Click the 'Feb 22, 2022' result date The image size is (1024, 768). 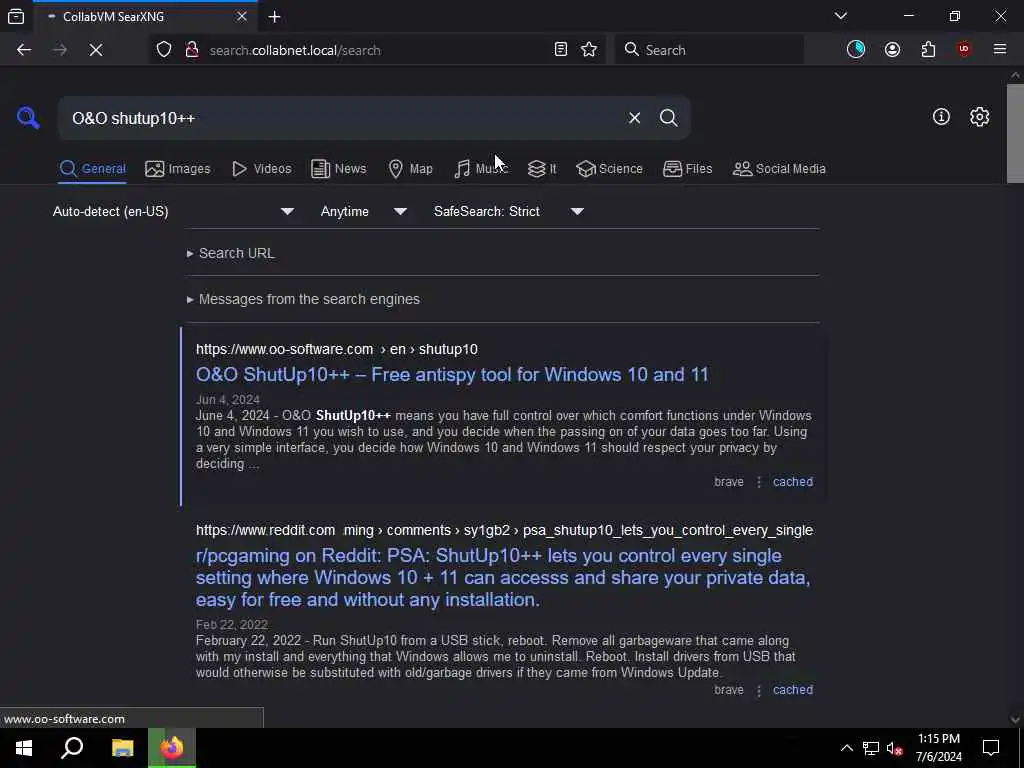tap(232, 625)
